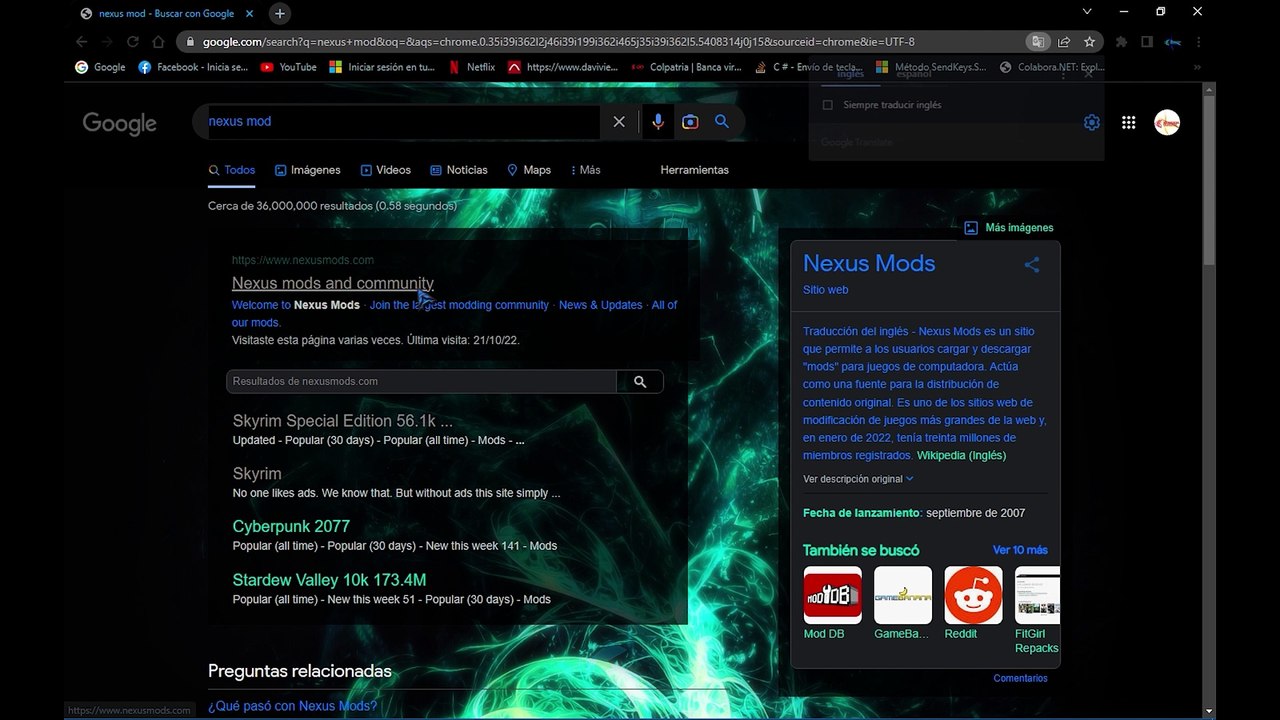Open the 'Método SendKeys' bookmark

tap(931, 67)
